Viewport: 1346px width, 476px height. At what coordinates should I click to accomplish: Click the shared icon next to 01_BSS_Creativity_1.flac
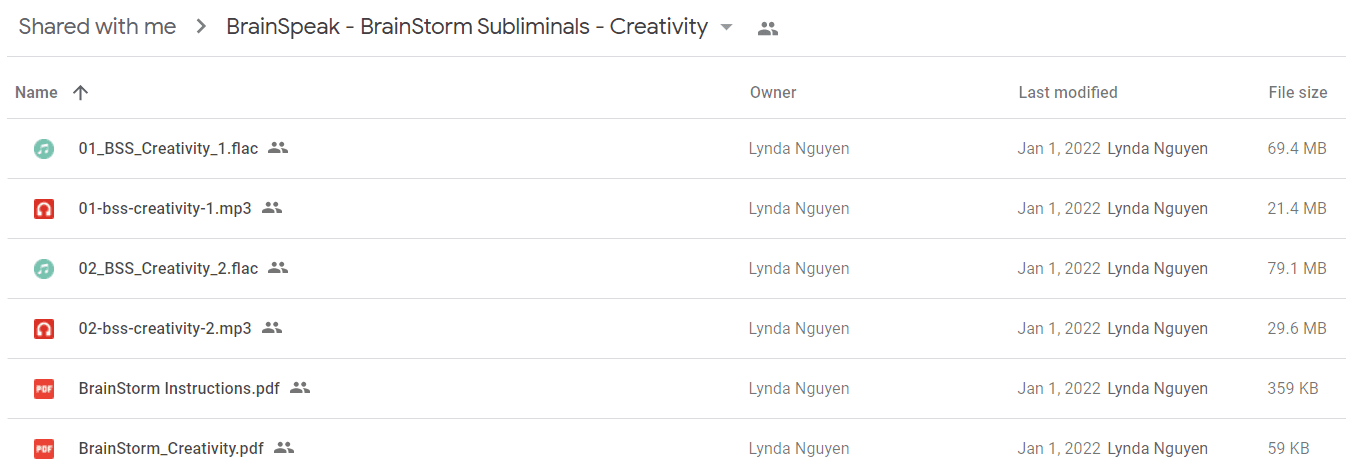(x=278, y=148)
